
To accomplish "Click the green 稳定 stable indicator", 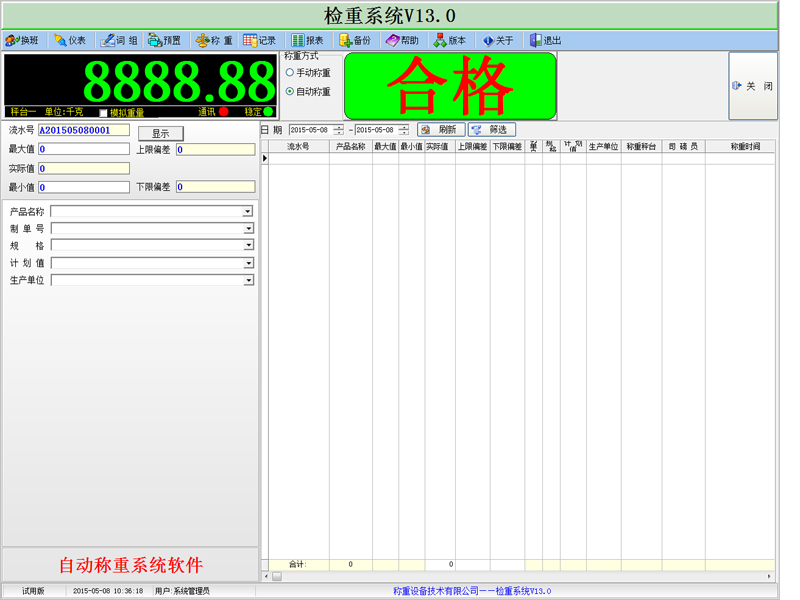I will coord(268,111).
